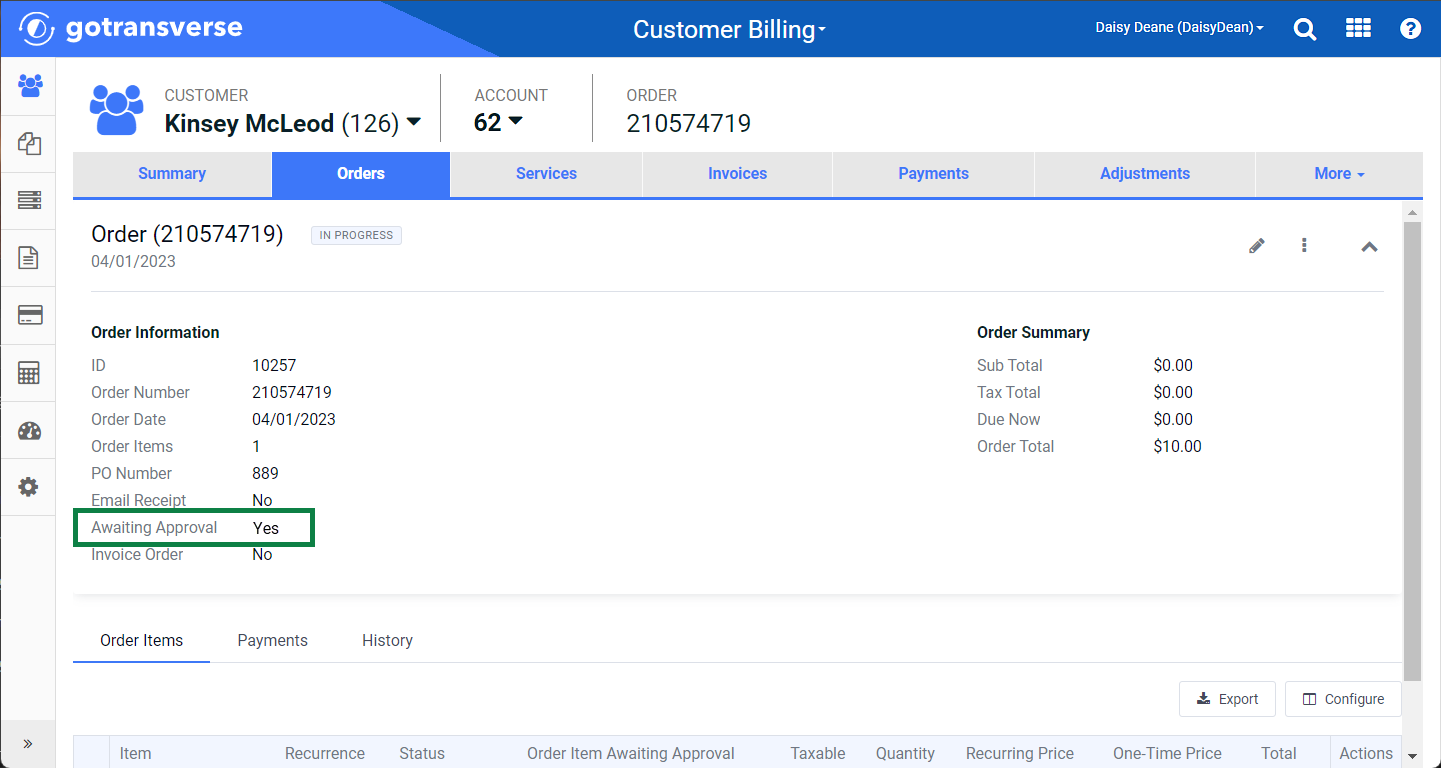Open the document page sidebar icon
Viewport: 1441px width, 768px height.
(x=29, y=258)
